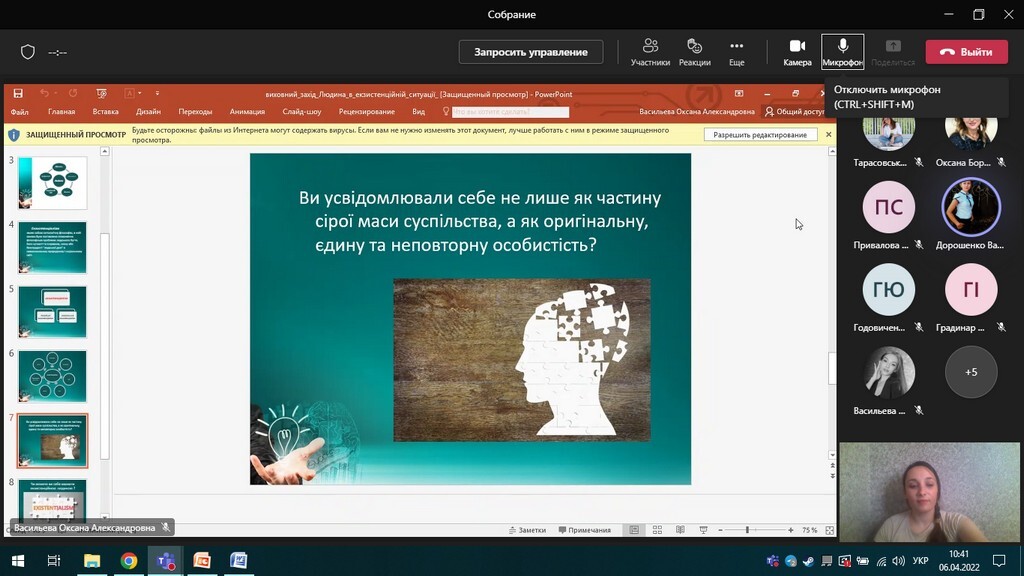Mute the microphone (Микрофон) button
This screenshot has height=576, width=1024.
point(842,51)
